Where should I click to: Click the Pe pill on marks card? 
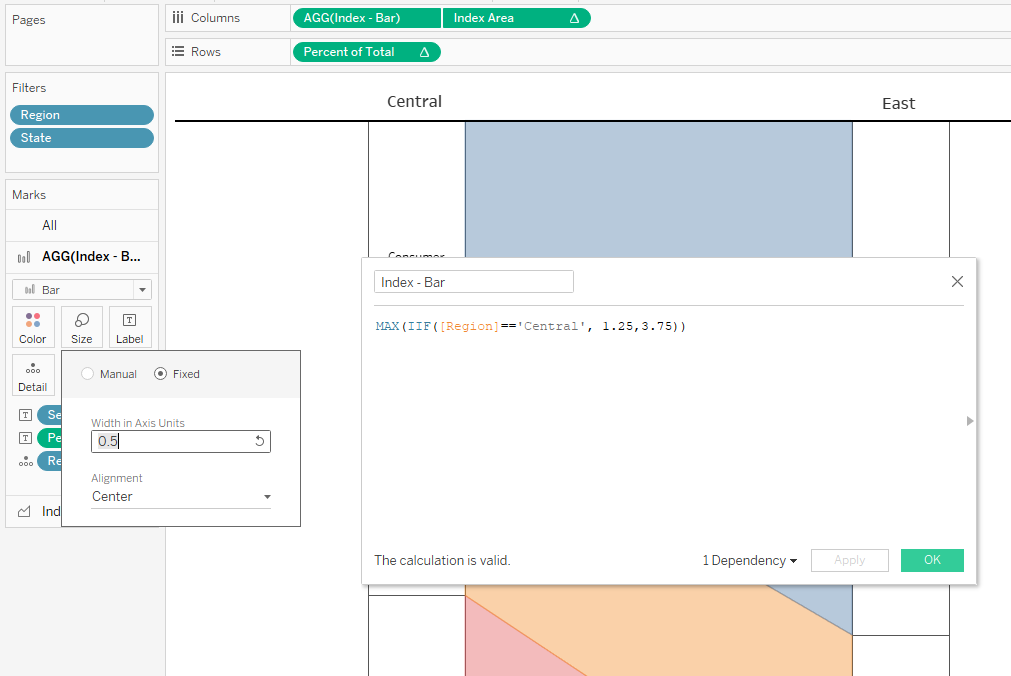pyautogui.click(x=50, y=438)
